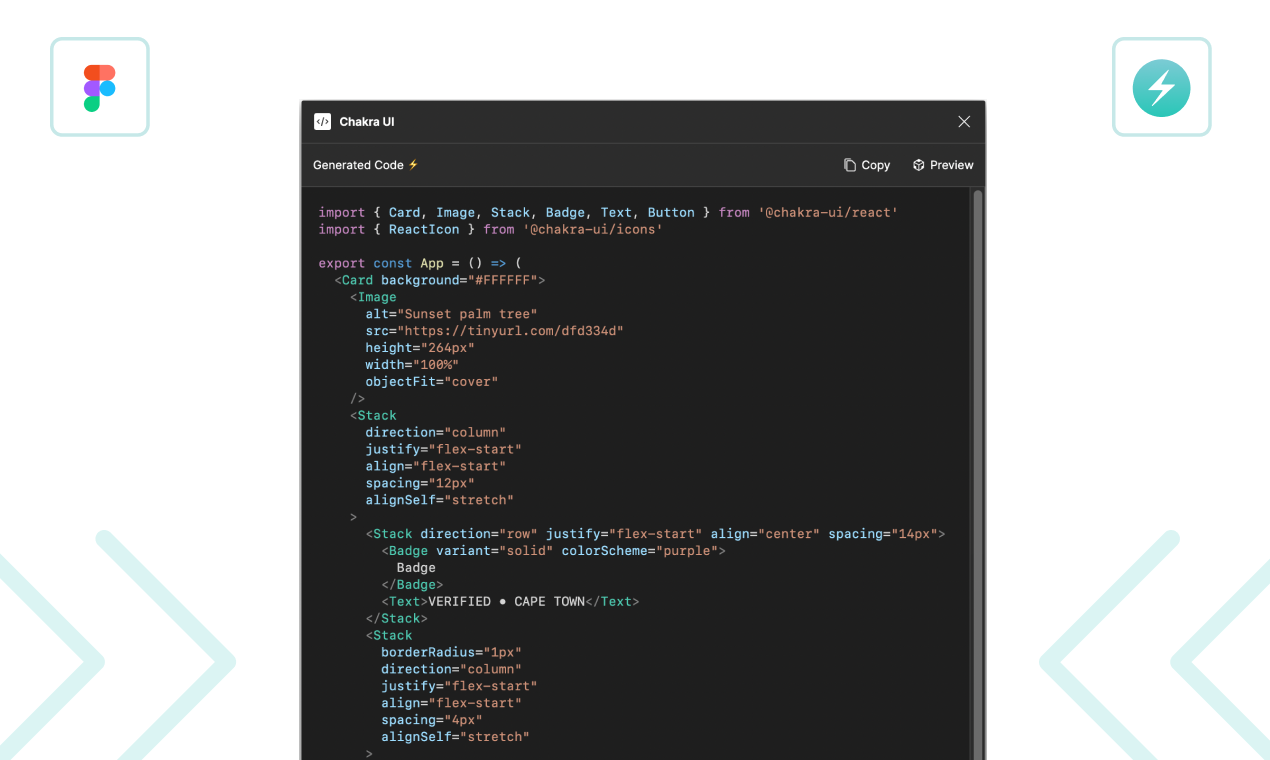This screenshot has width=1270, height=760.
Task: Click the Badge variant="solid" colorScheme purple line
Action: (x=553, y=551)
